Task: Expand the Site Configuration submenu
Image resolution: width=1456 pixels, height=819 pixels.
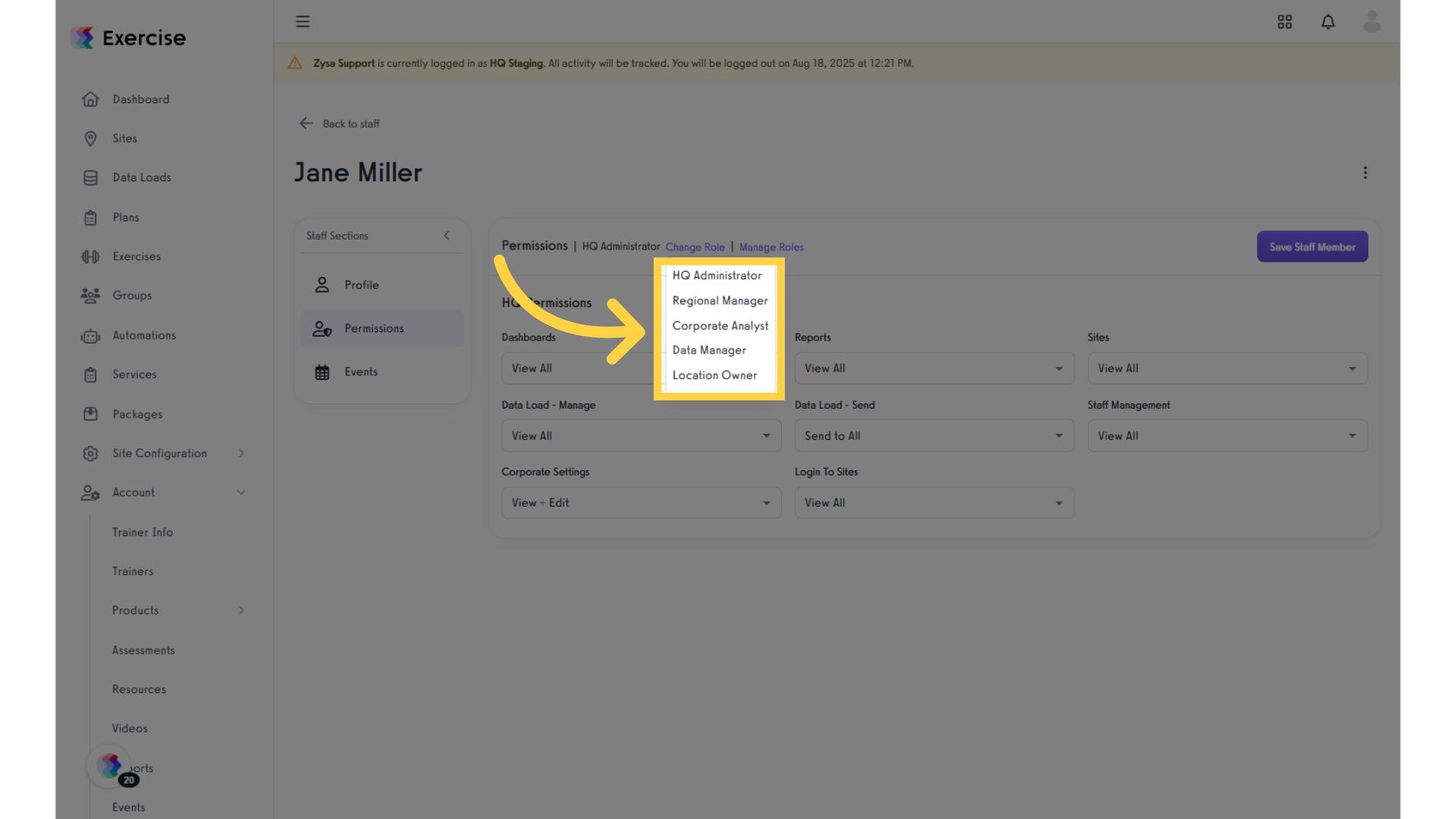Action: (x=241, y=453)
